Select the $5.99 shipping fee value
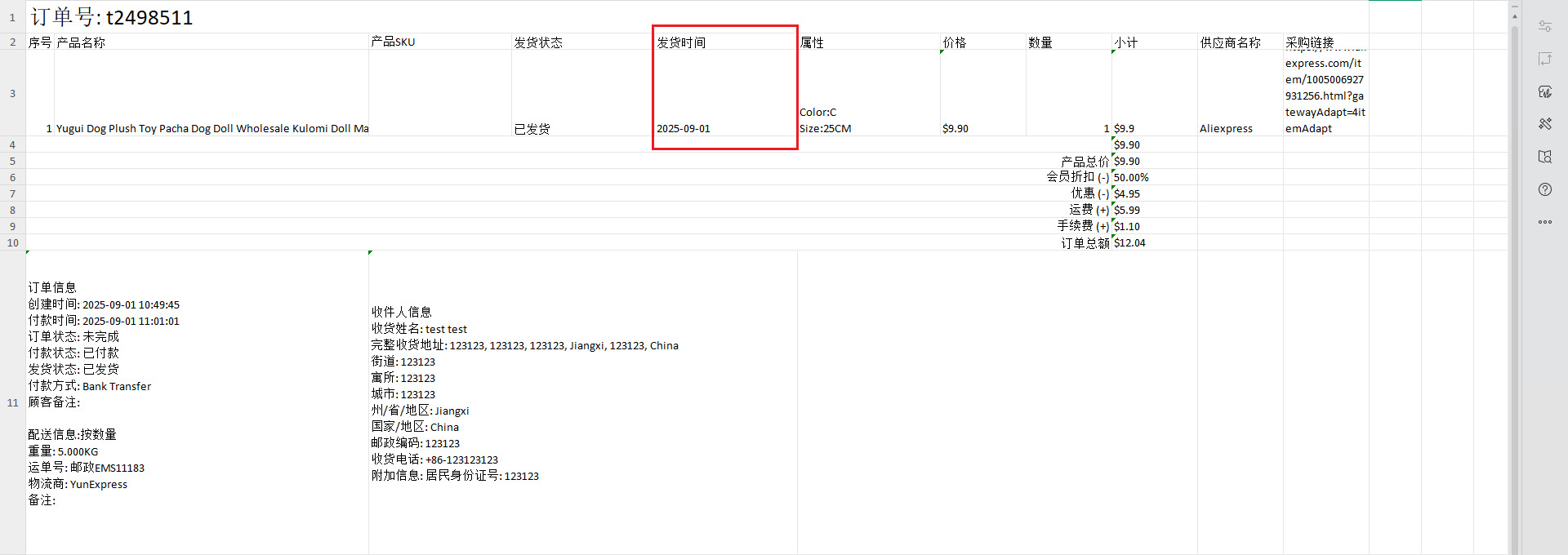The height and width of the screenshot is (555, 1568). (x=1155, y=210)
